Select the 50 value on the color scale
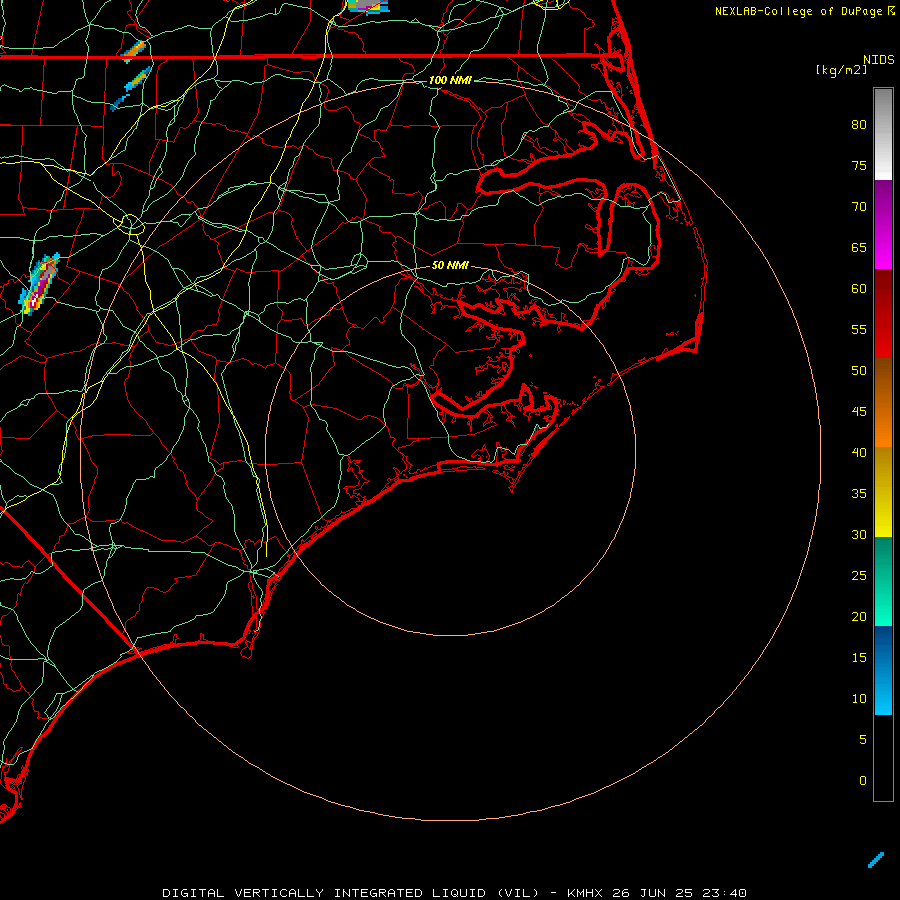 [859, 371]
